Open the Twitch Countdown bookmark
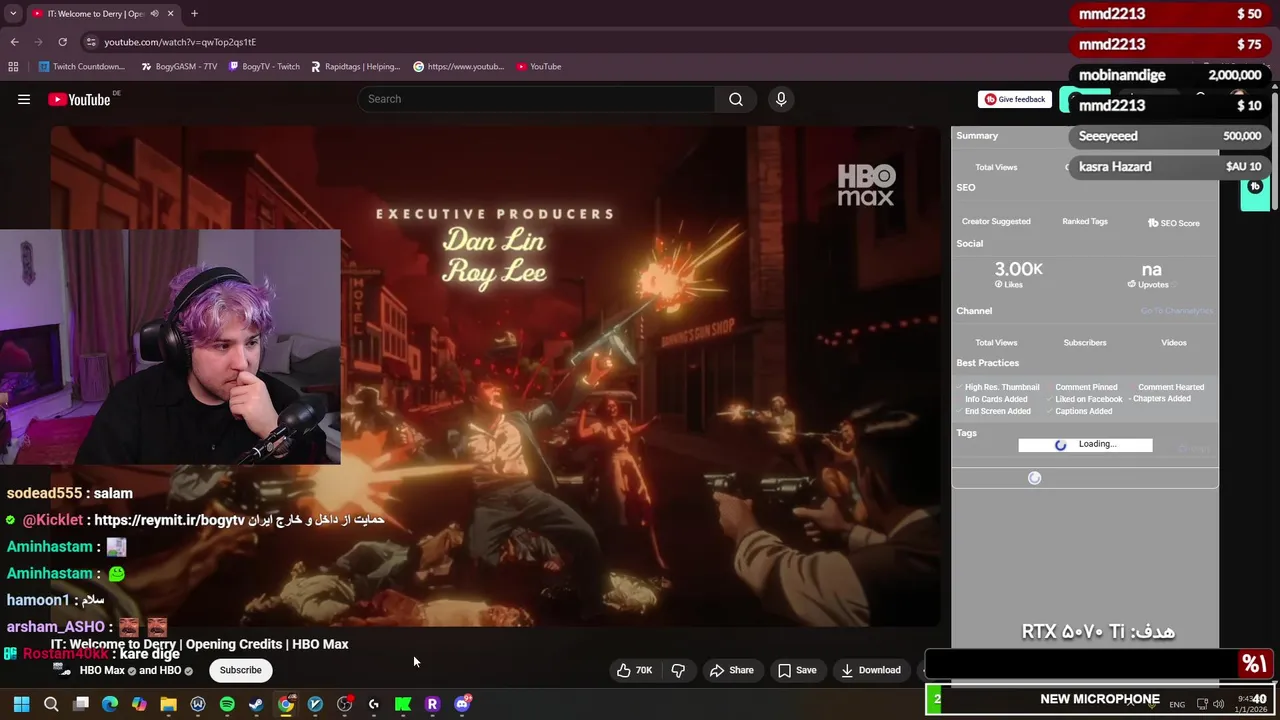Screen dimensions: 1280x720 point(82,67)
